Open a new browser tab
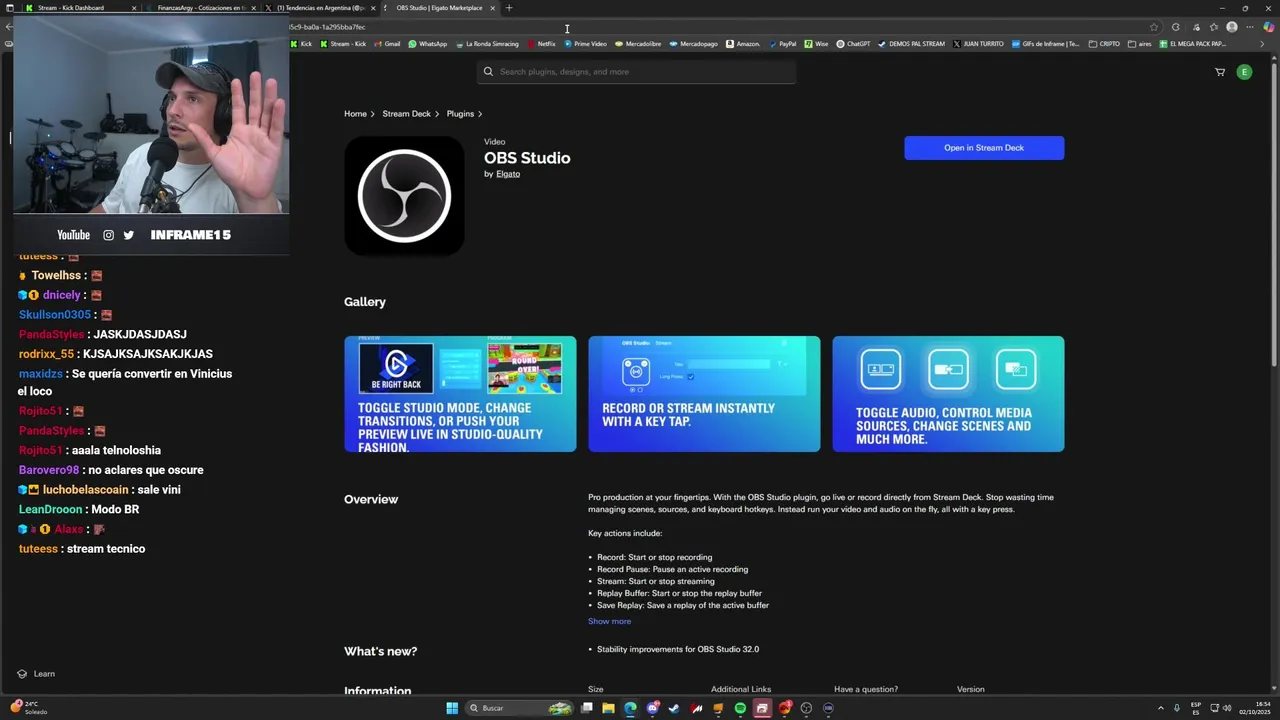Screen dimensions: 1280x720 tap(509, 8)
